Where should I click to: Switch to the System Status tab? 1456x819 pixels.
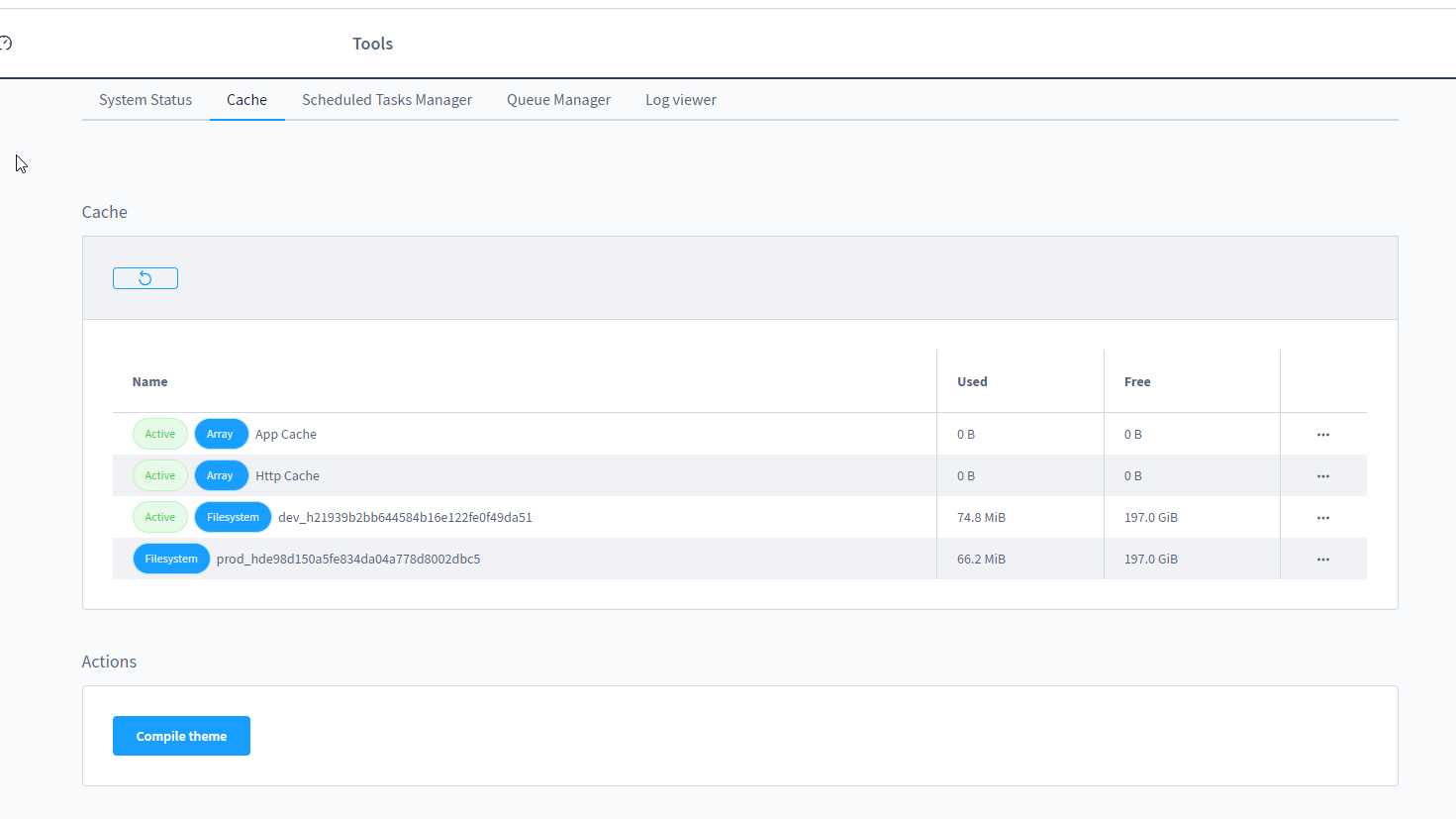pos(146,100)
